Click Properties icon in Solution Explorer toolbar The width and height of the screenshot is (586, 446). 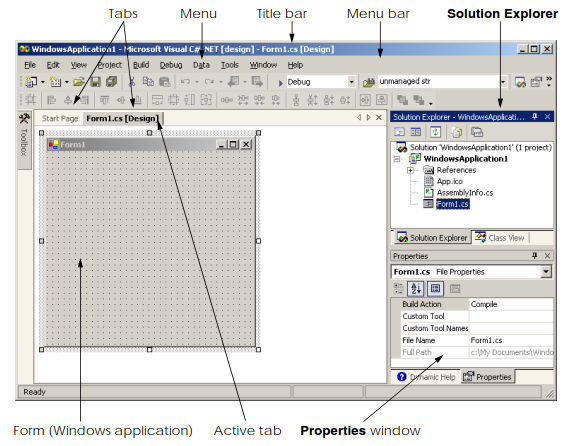[477, 132]
